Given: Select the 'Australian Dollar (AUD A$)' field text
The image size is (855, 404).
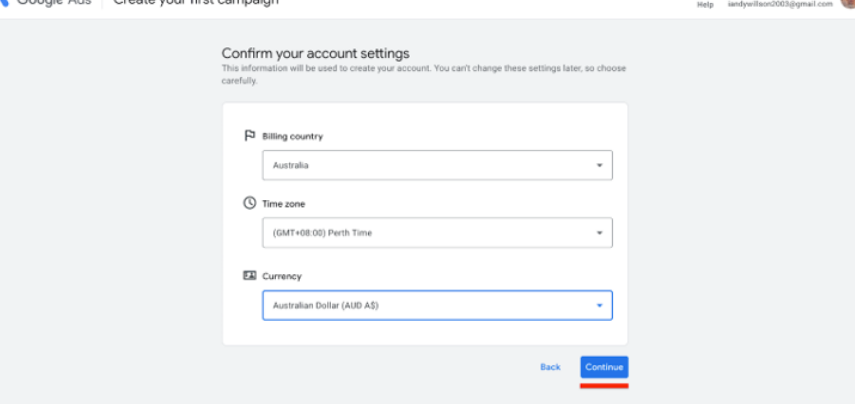Looking at the screenshot, I should coord(325,305).
